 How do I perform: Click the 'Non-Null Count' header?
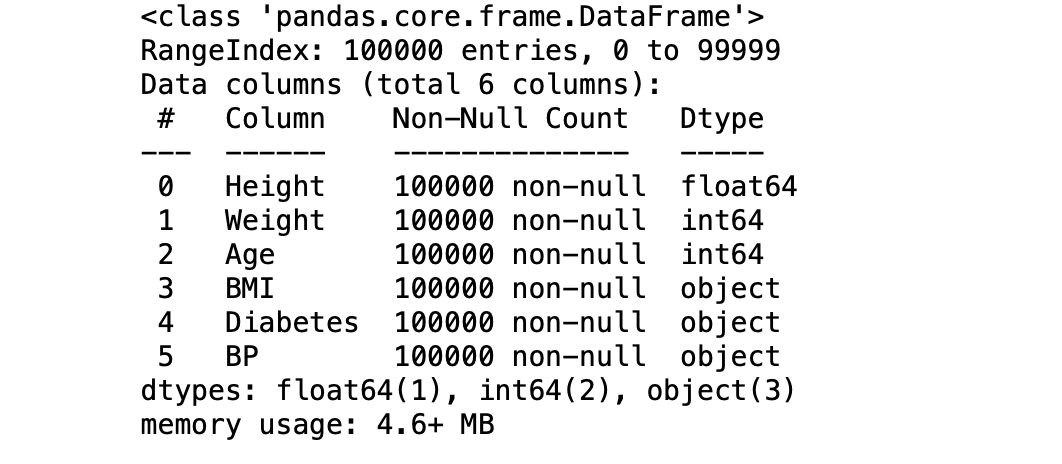[511, 119]
